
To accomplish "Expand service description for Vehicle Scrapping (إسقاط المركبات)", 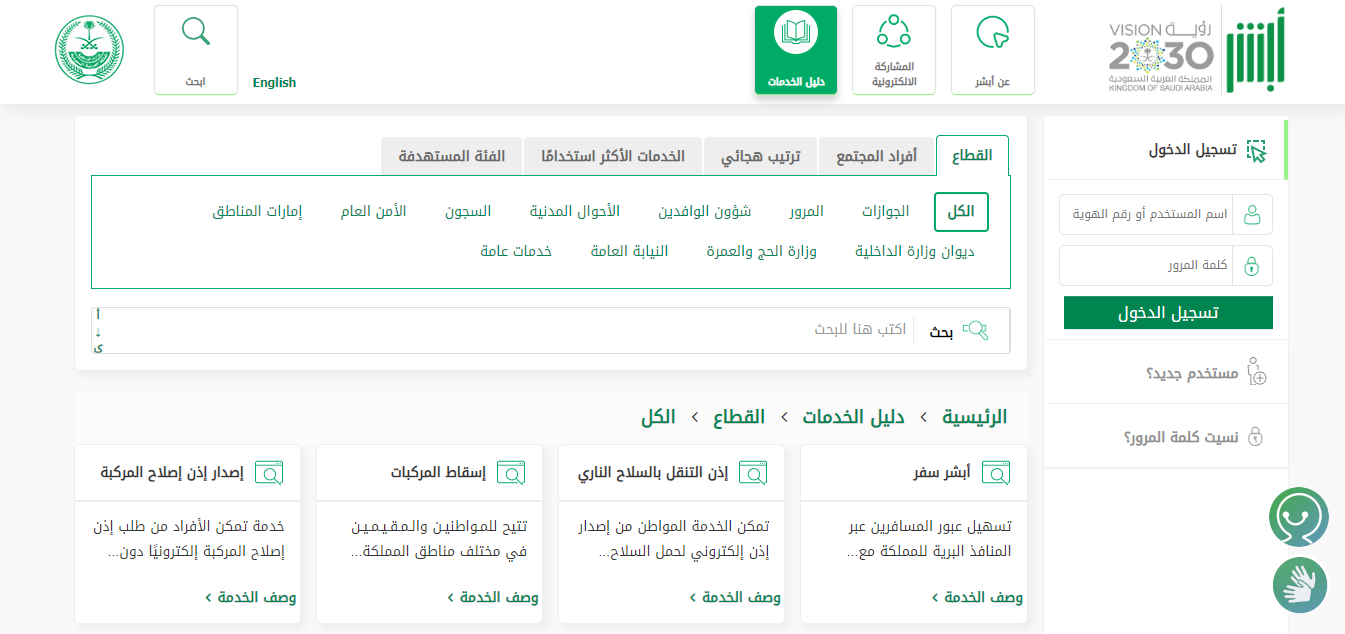I will [492, 598].
